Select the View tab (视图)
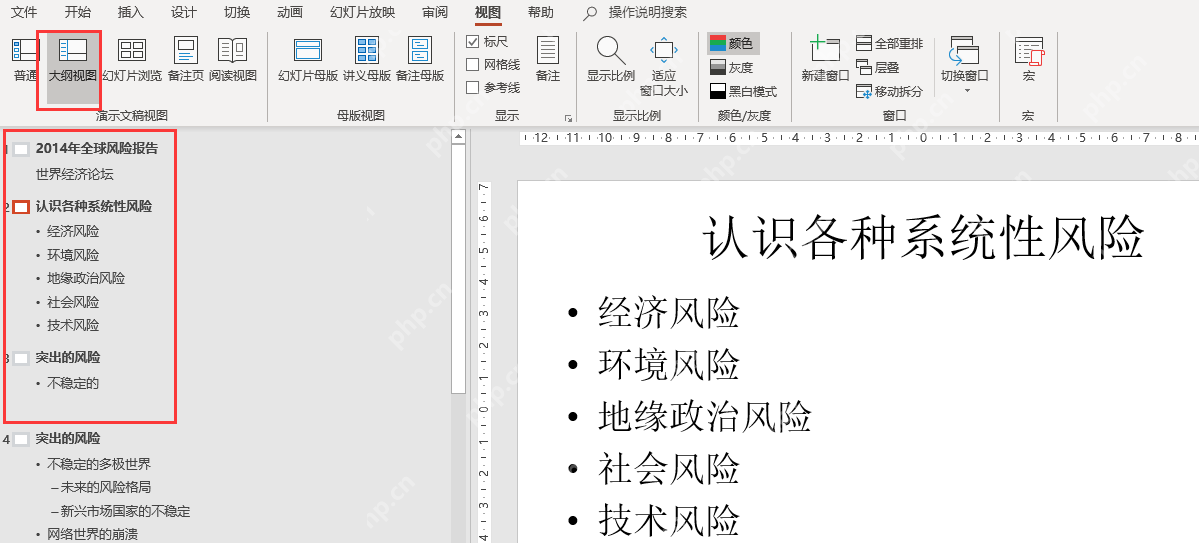Screen dimensions: 1199x543 click(x=488, y=12)
